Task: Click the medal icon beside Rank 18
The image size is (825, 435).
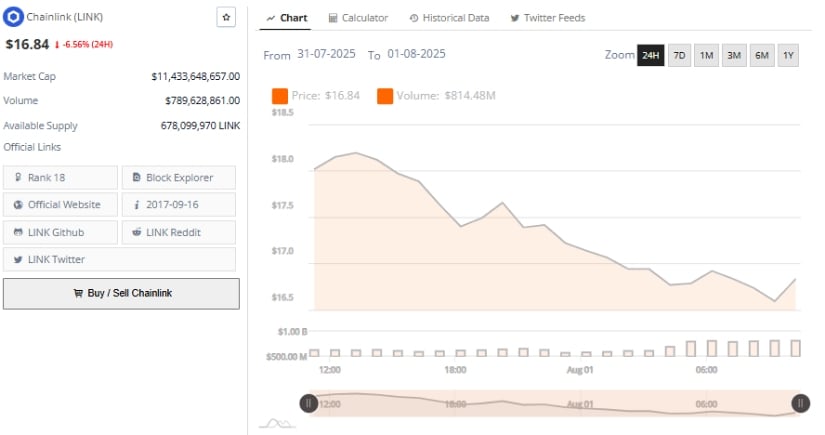Action: [18, 177]
